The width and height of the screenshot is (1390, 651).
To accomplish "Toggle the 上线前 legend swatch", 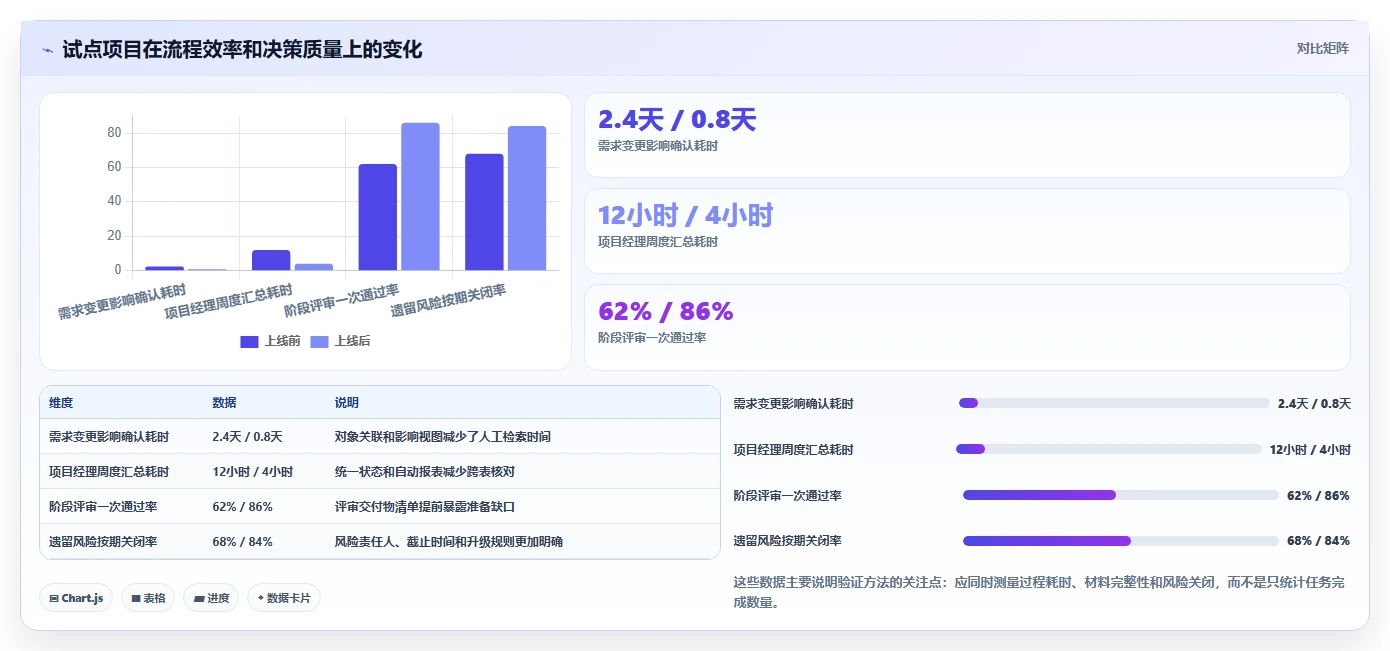I will pyautogui.click(x=249, y=341).
